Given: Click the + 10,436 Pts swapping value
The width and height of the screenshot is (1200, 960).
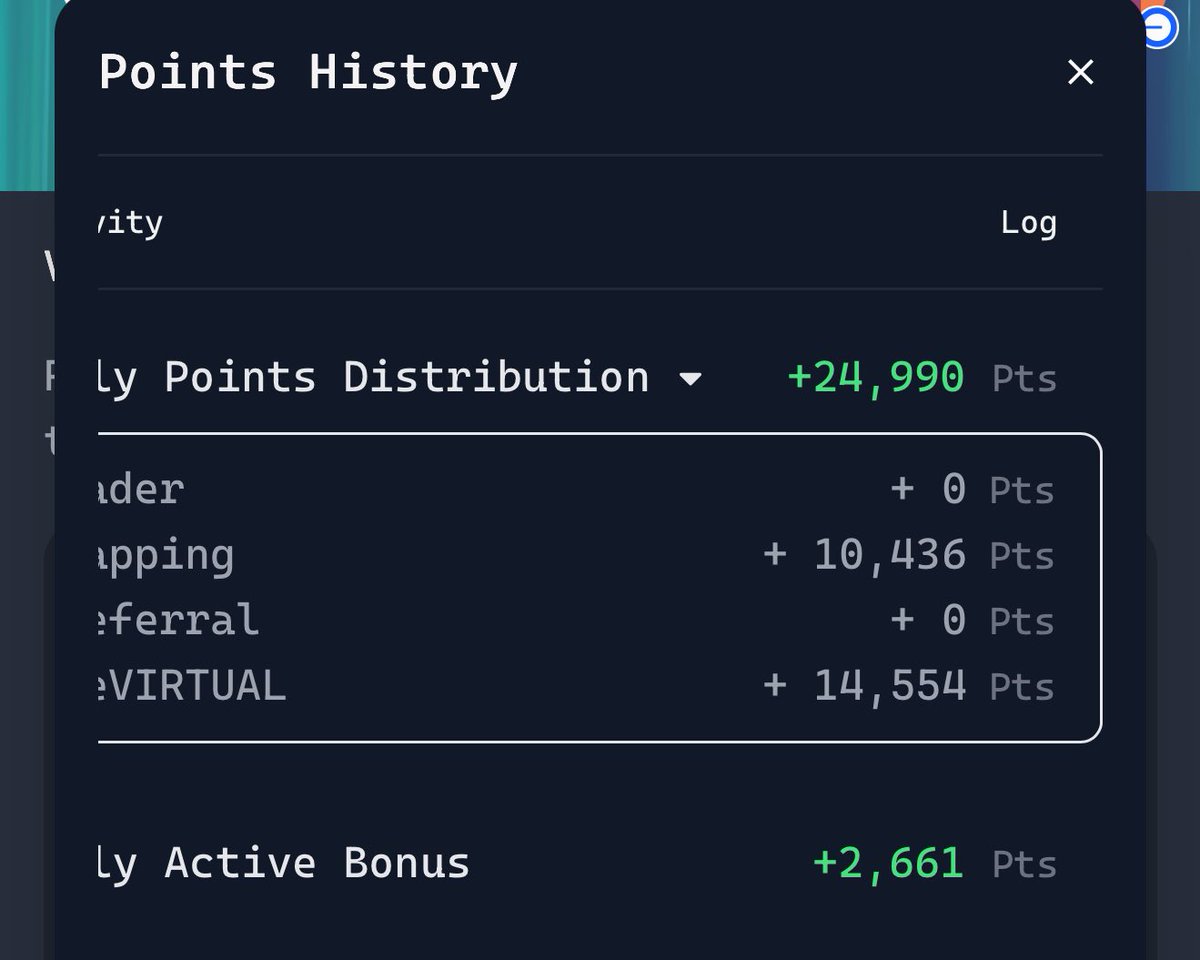Looking at the screenshot, I should 908,556.
